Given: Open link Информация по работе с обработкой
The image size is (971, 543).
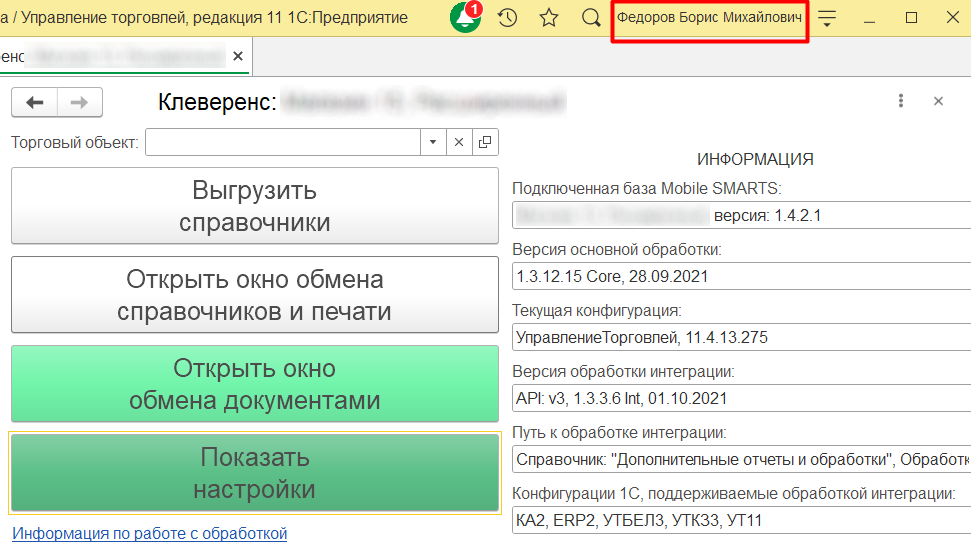Looking at the screenshot, I should (149, 533).
